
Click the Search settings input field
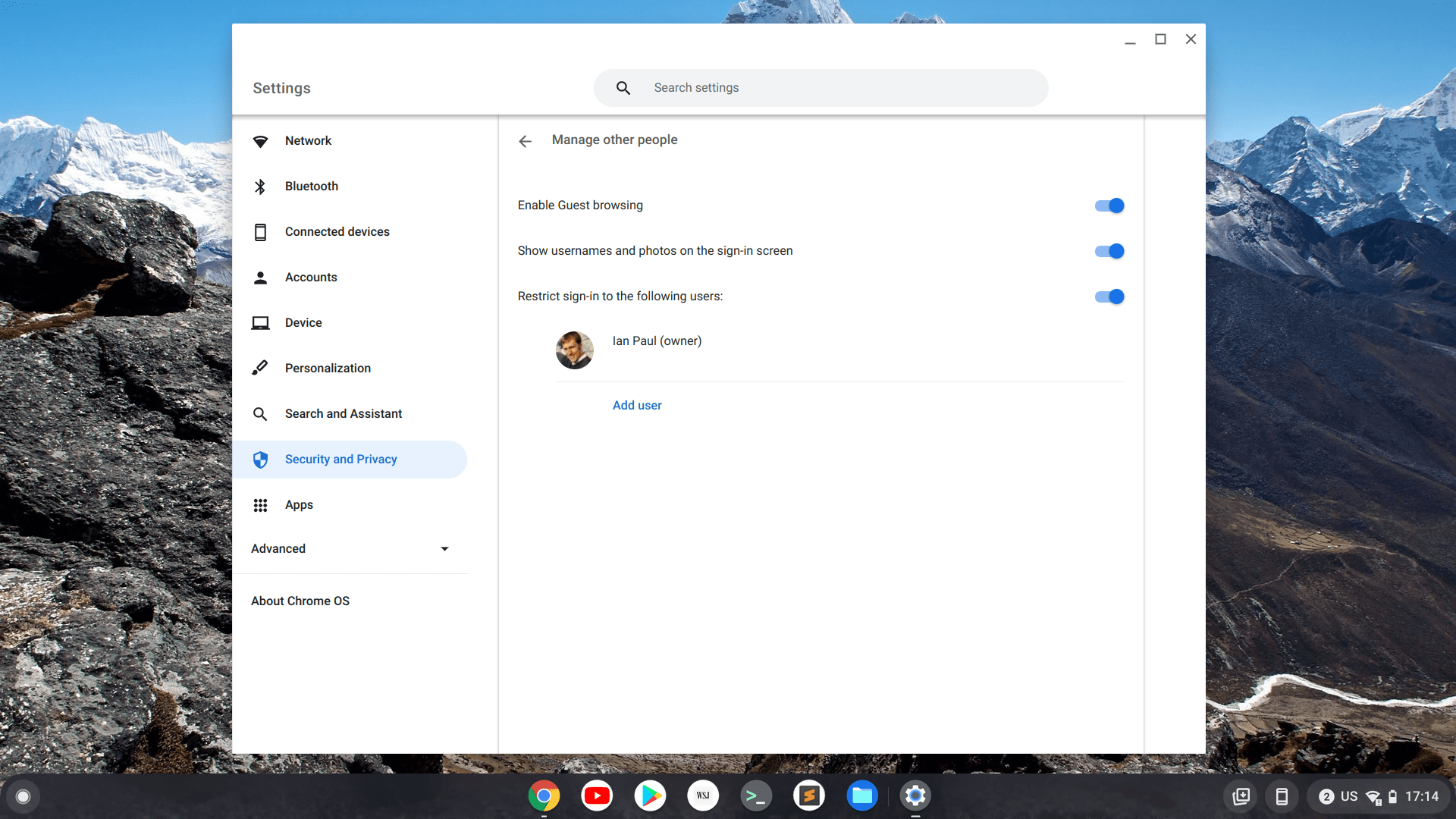(x=821, y=88)
